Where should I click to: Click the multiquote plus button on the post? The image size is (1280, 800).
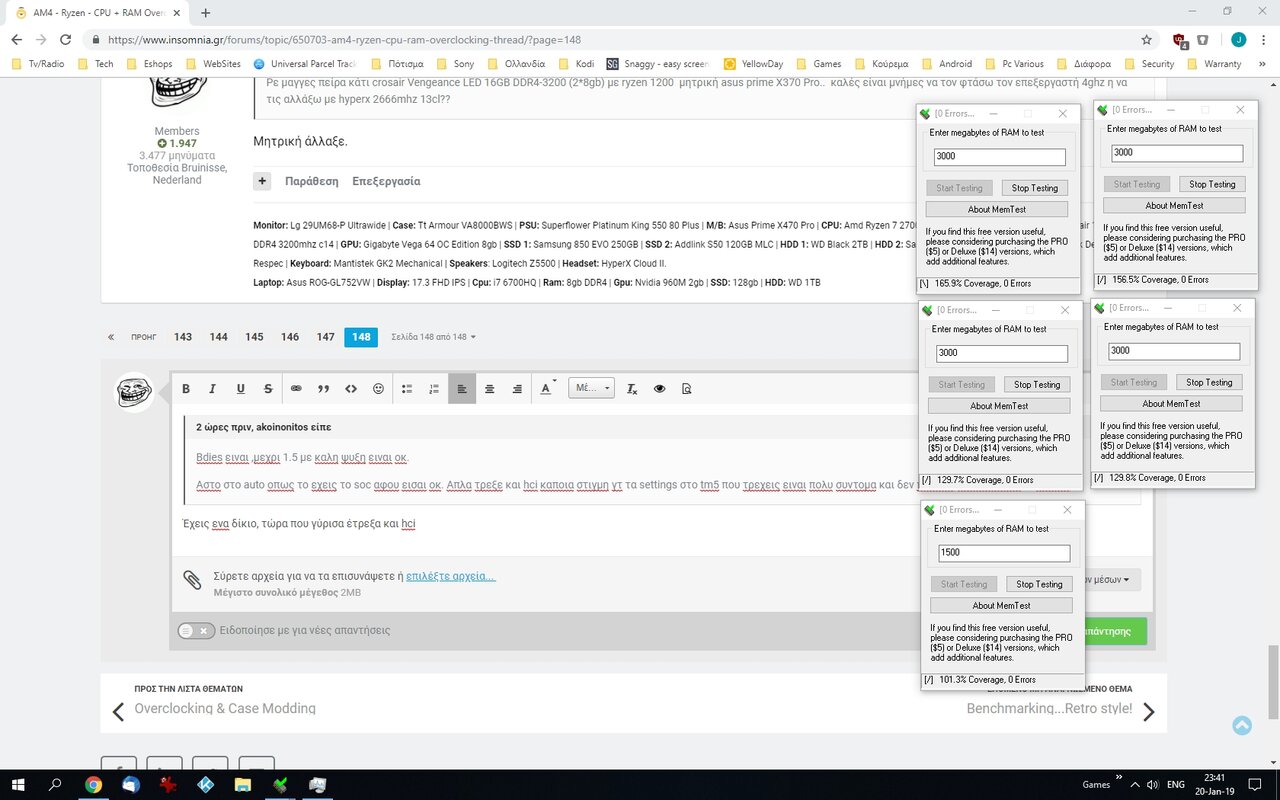(x=262, y=181)
